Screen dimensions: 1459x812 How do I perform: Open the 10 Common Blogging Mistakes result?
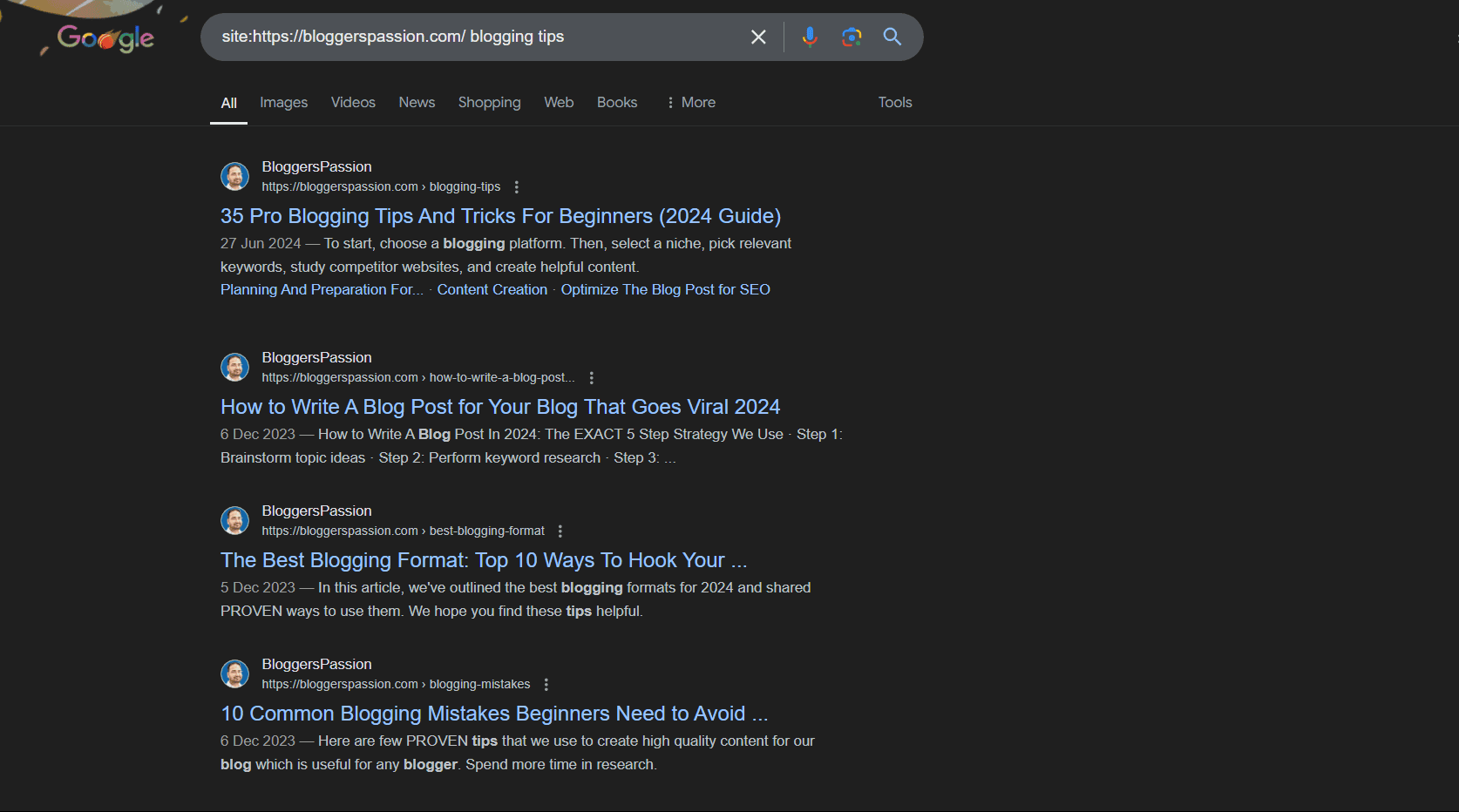(x=493, y=713)
